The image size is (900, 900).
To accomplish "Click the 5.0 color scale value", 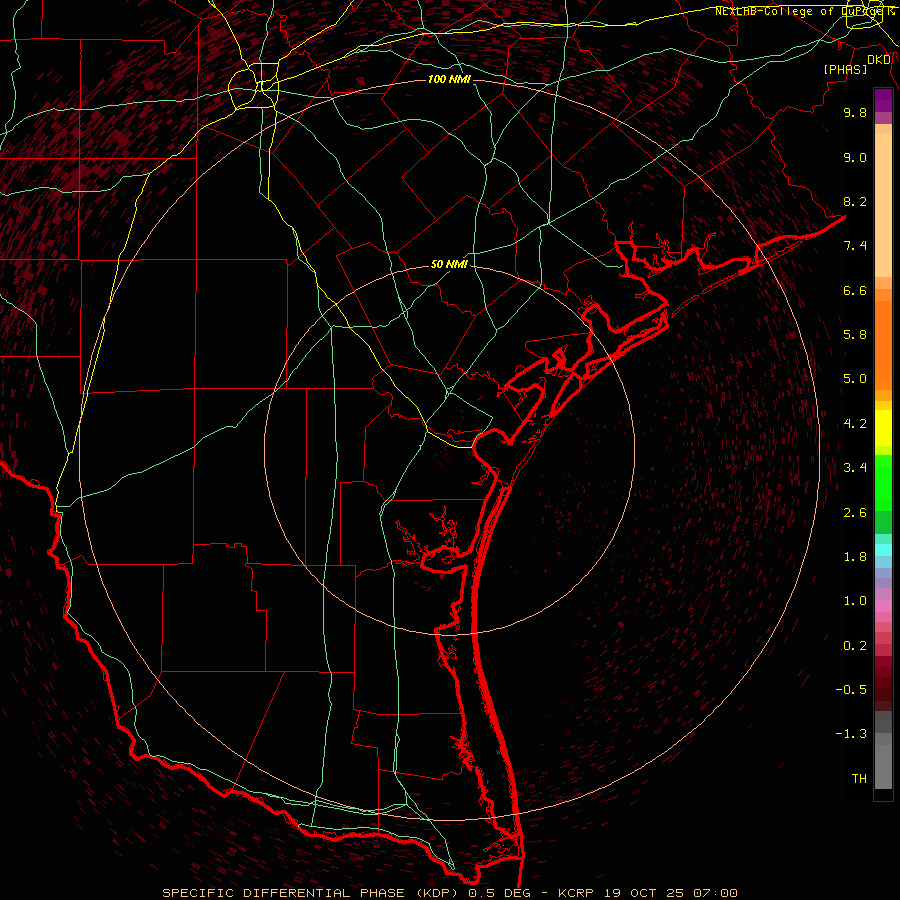I will 855,379.
